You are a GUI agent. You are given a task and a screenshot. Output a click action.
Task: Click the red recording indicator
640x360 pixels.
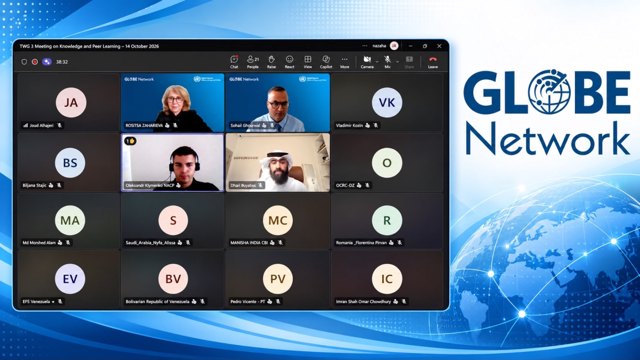point(35,62)
